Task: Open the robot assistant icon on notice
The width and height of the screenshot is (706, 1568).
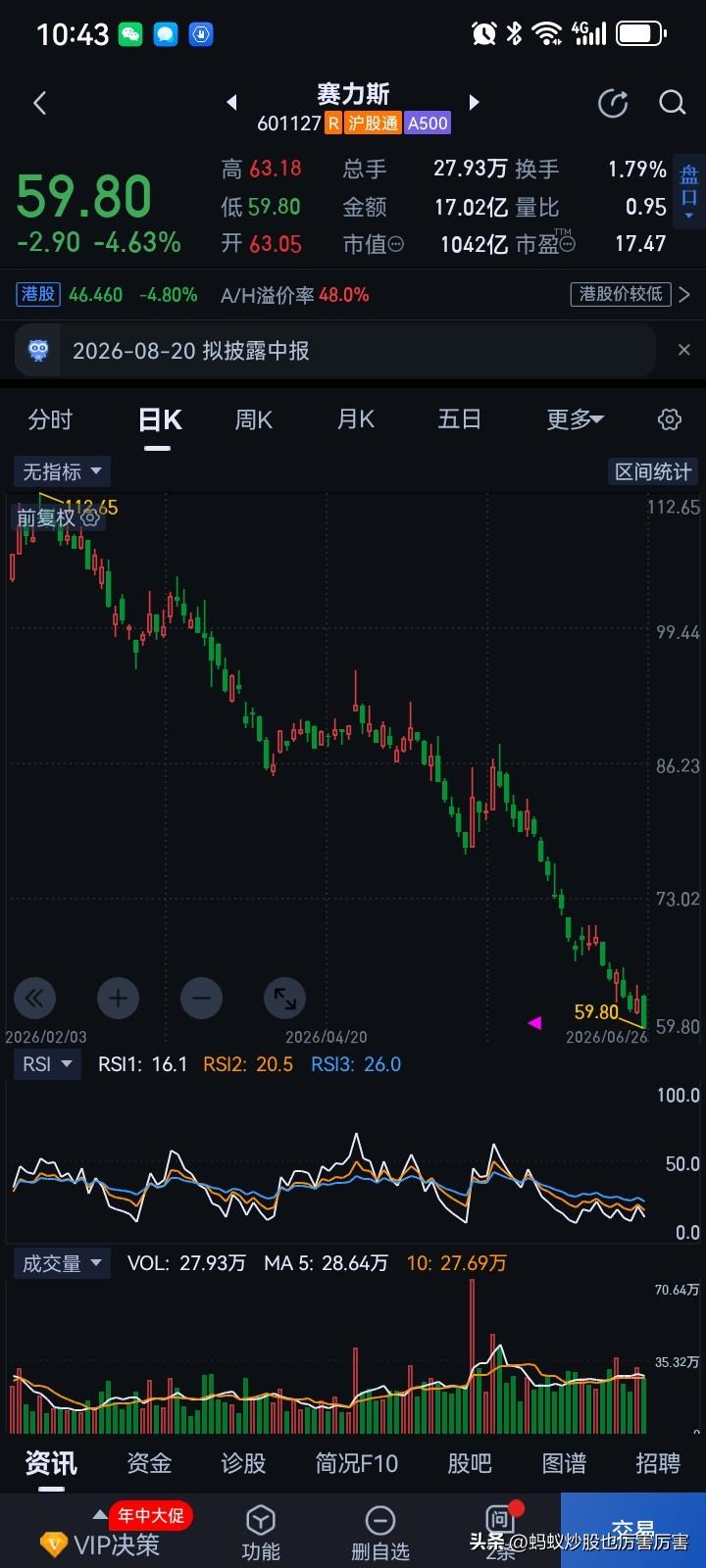Action: coord(38,351)
